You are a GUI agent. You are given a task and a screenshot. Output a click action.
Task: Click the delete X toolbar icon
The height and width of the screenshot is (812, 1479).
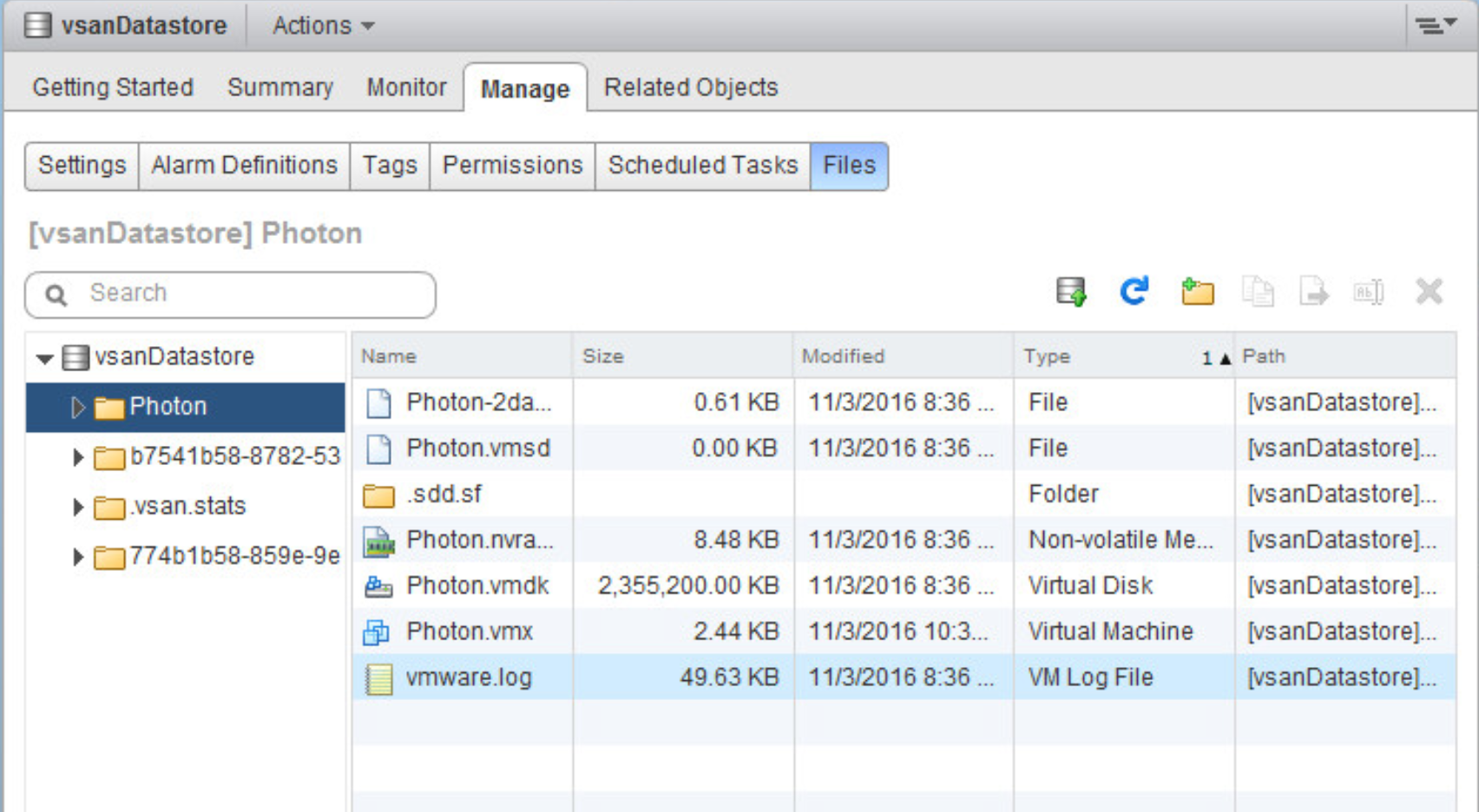1429,291
